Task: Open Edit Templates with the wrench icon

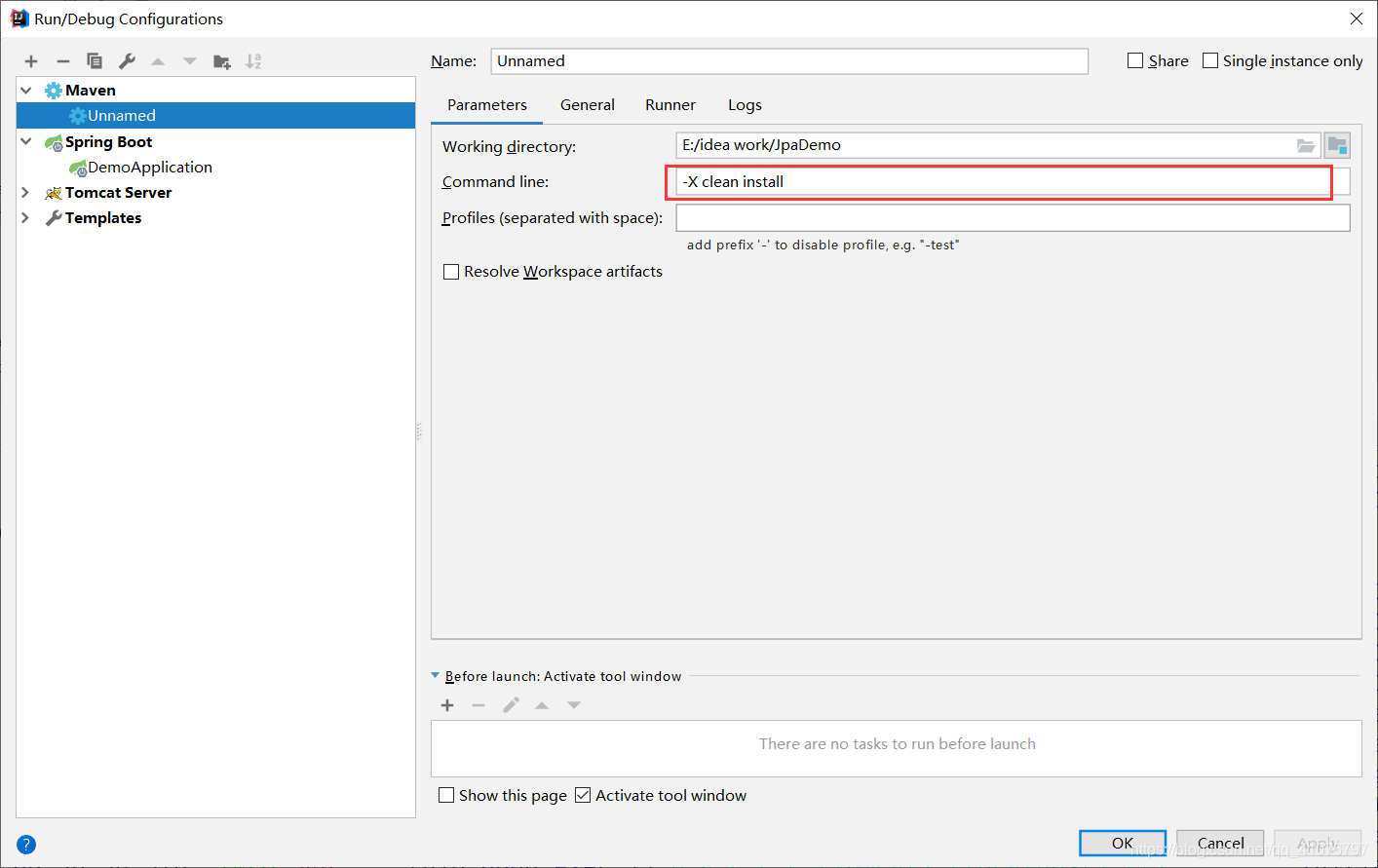Action: point(126,60)
